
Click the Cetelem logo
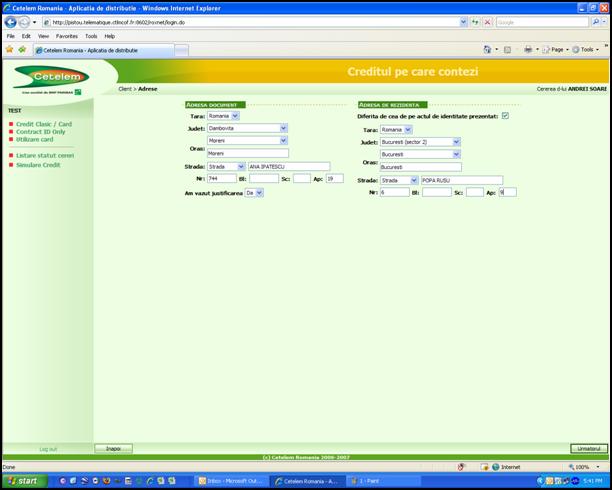(48, 77)
